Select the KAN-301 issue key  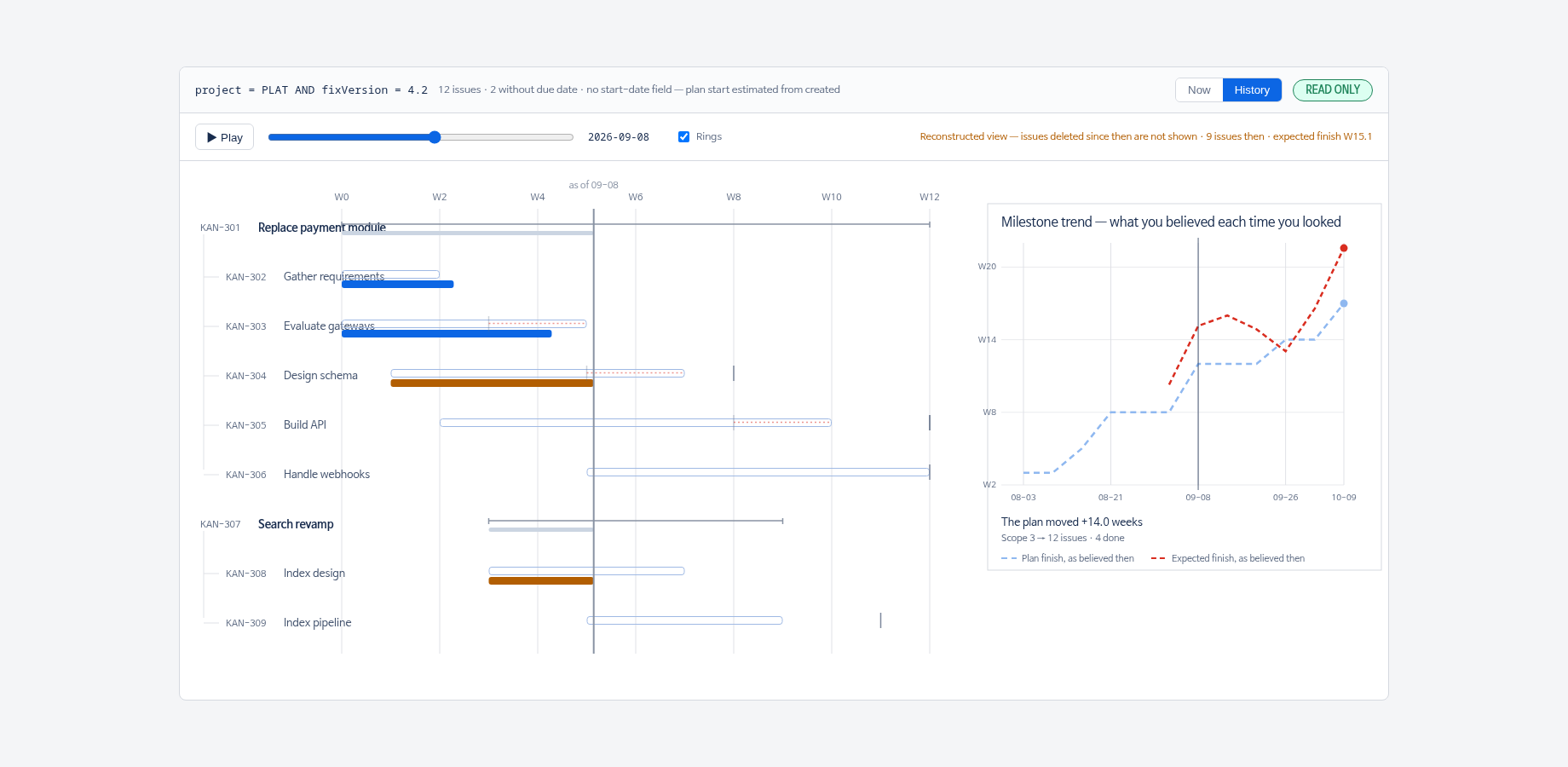tap(220, 228)
